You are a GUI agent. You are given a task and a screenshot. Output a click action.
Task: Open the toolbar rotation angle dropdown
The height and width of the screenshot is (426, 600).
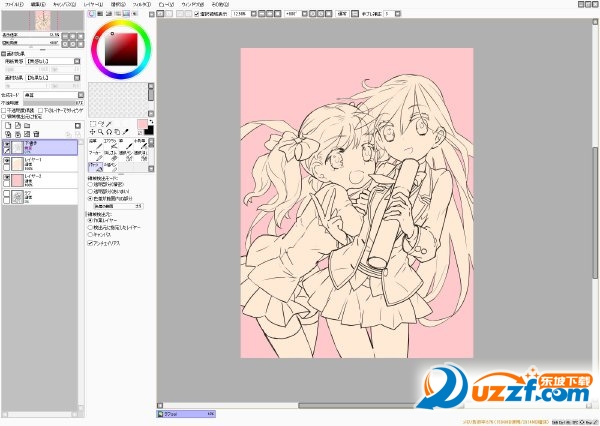point(305,14)
